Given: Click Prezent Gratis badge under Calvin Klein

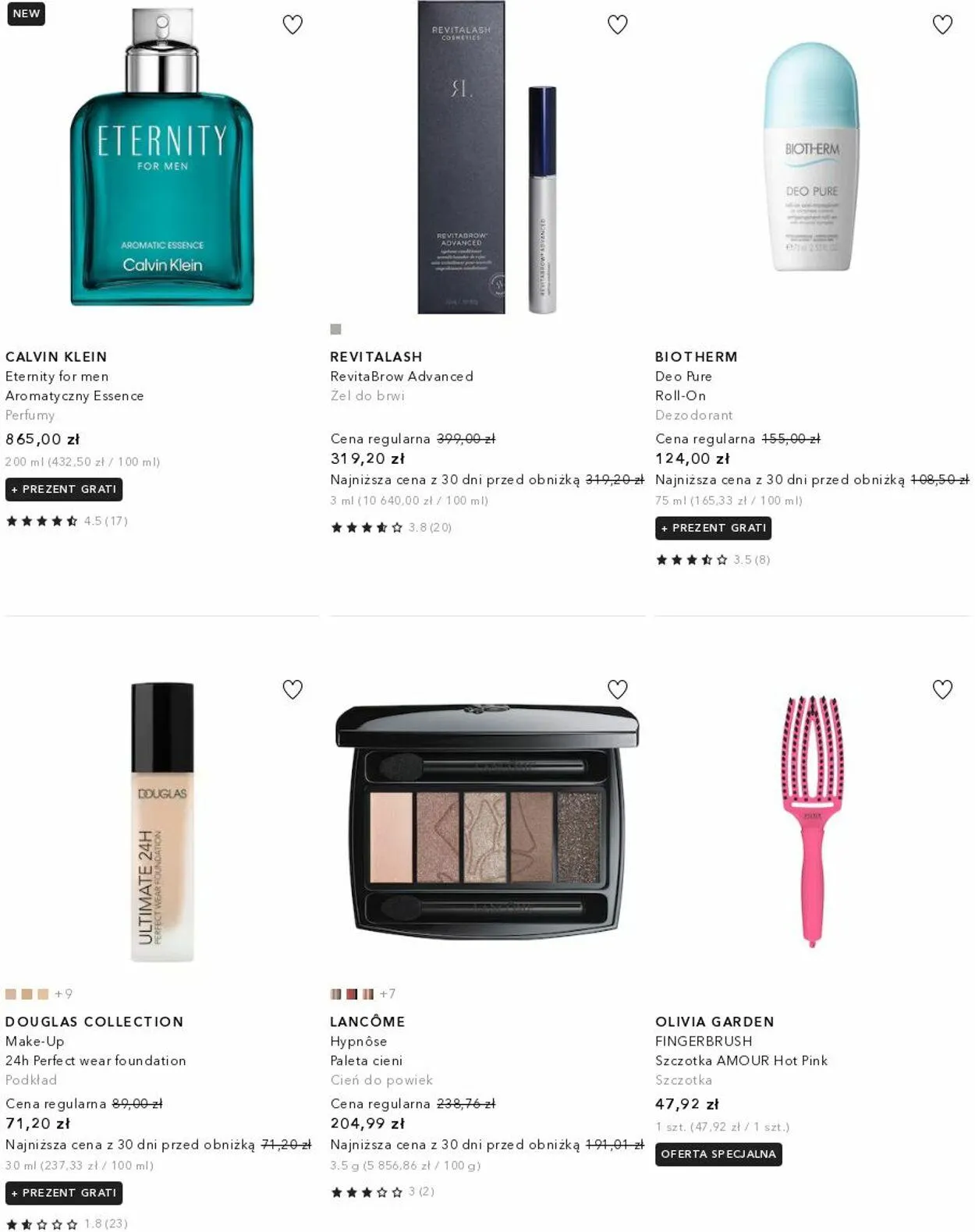Looking at the screenshot, I should click(64, 490).
